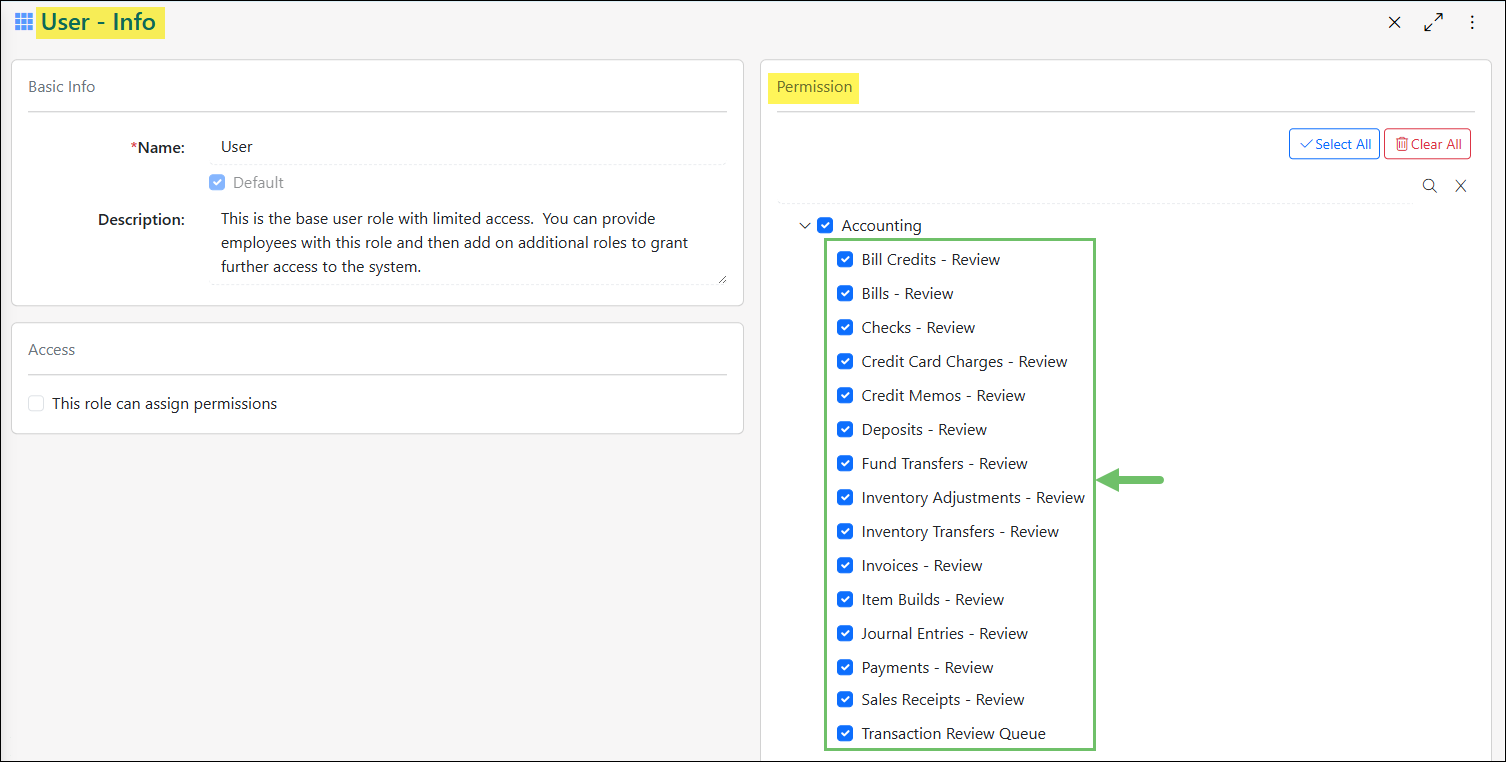Uncheck Credit Card Charges - Review checkbox

point(845,362)
